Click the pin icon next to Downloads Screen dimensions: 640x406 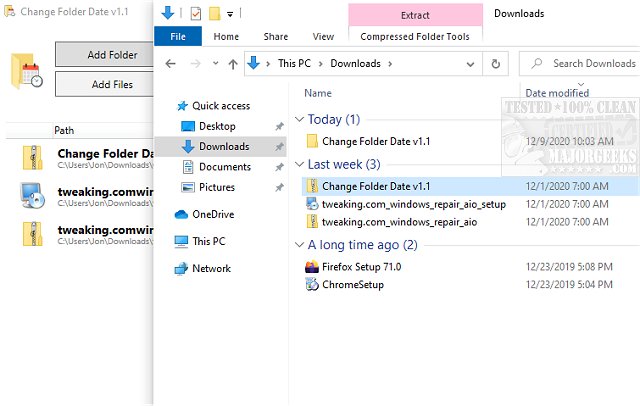point(279,146)
